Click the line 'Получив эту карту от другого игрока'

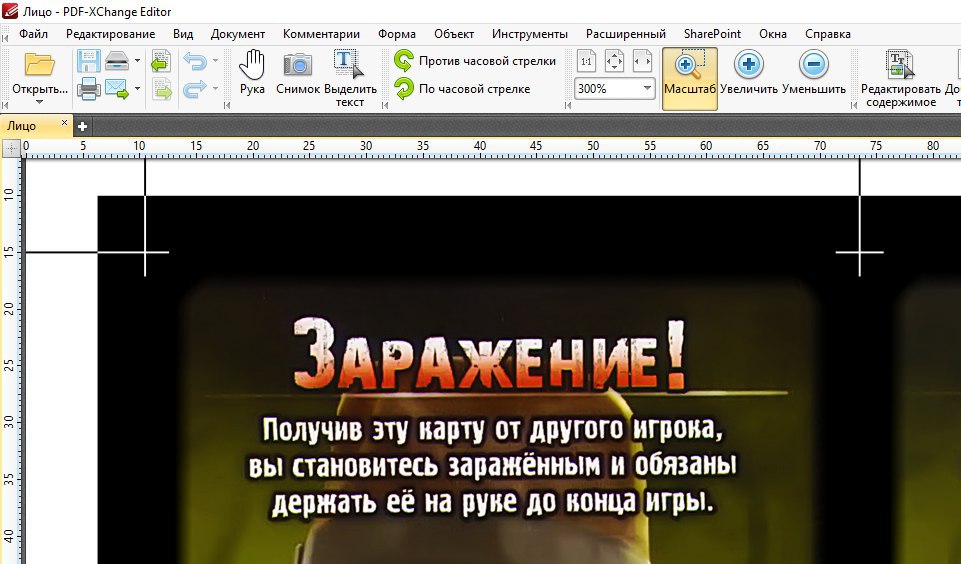[493, 430]
